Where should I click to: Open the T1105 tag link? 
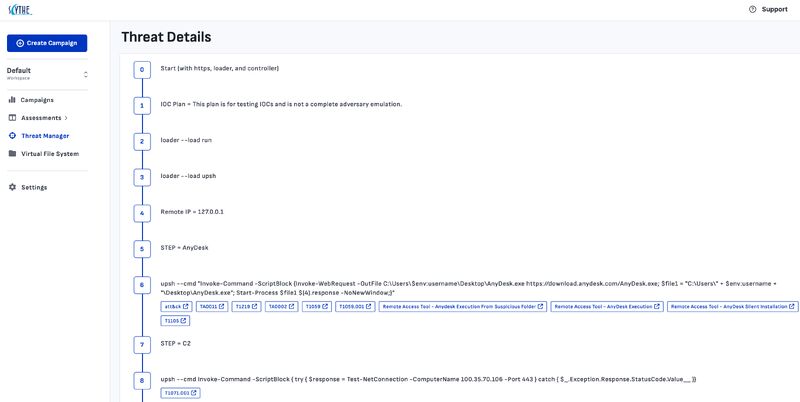click(176, 321)
